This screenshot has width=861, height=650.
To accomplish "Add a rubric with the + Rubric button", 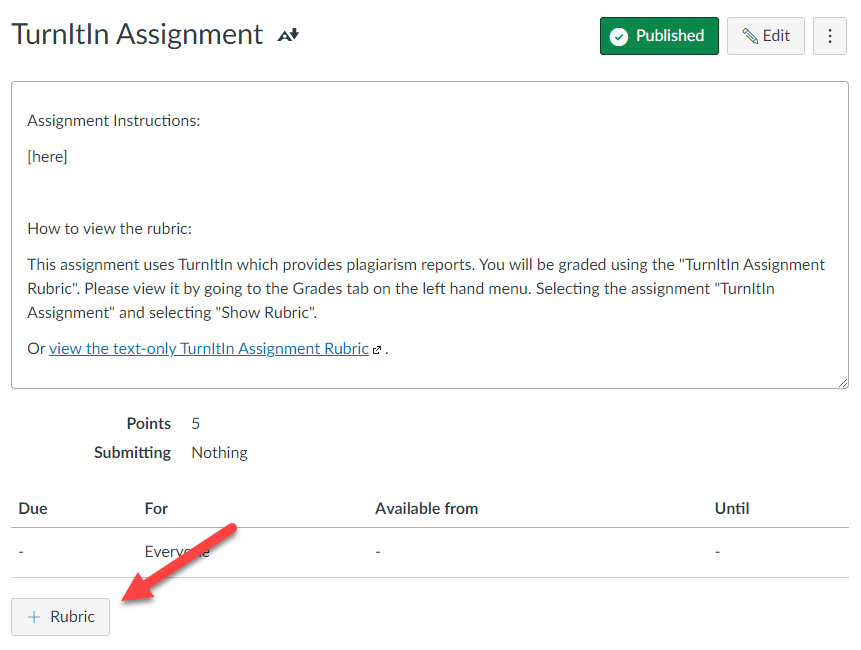I will 60,617.
